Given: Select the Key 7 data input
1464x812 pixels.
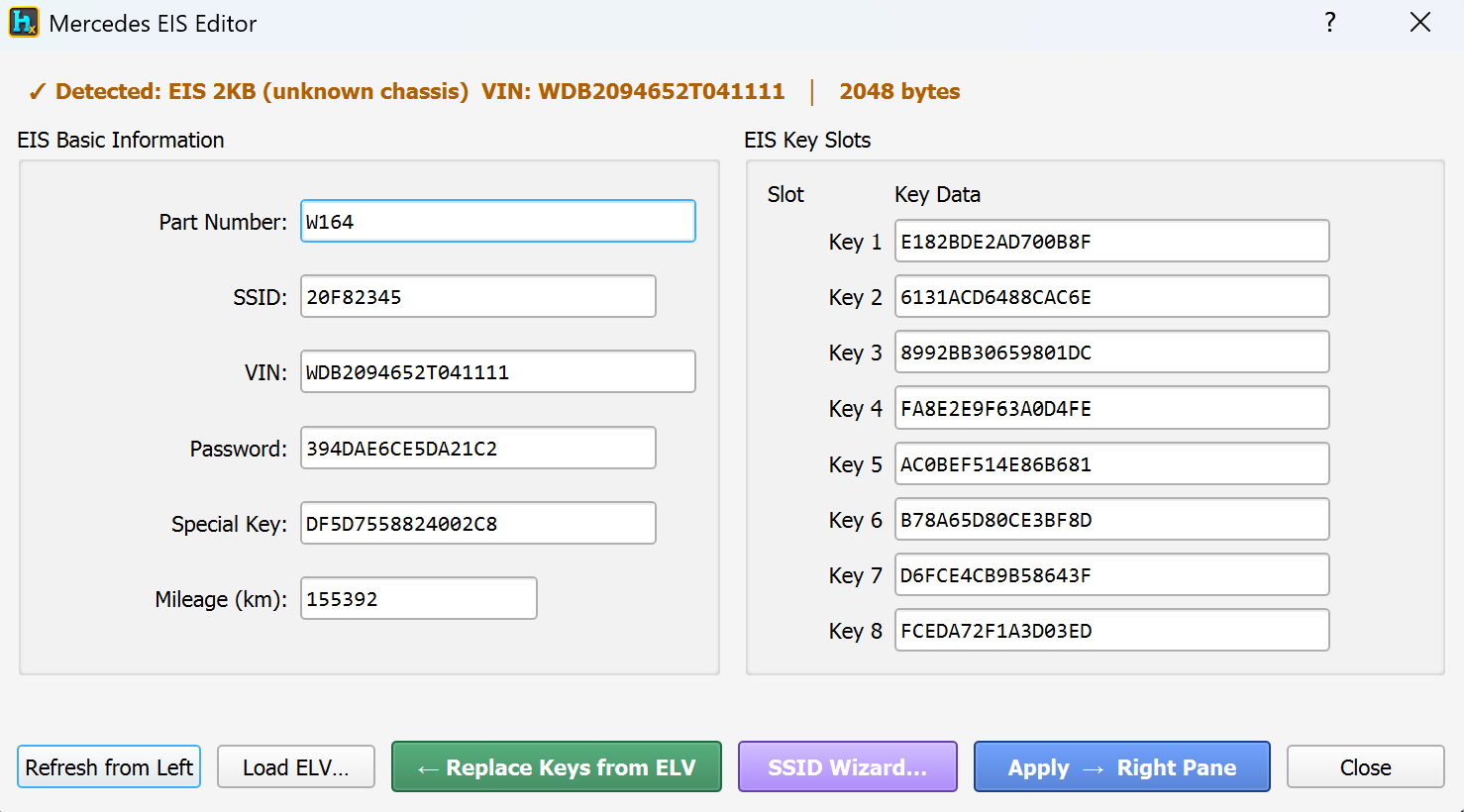Looking at the screenshot, I should [1112, 574].
